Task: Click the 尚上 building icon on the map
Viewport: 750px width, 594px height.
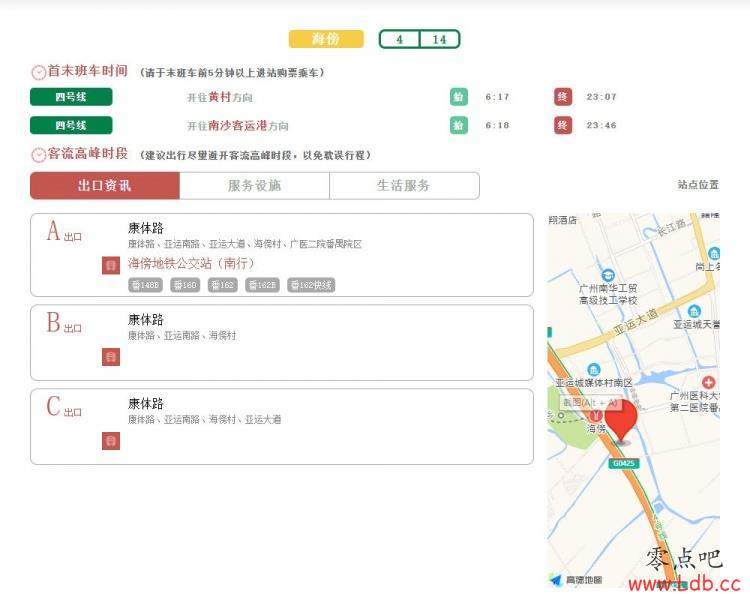Action: click(714, 253)
